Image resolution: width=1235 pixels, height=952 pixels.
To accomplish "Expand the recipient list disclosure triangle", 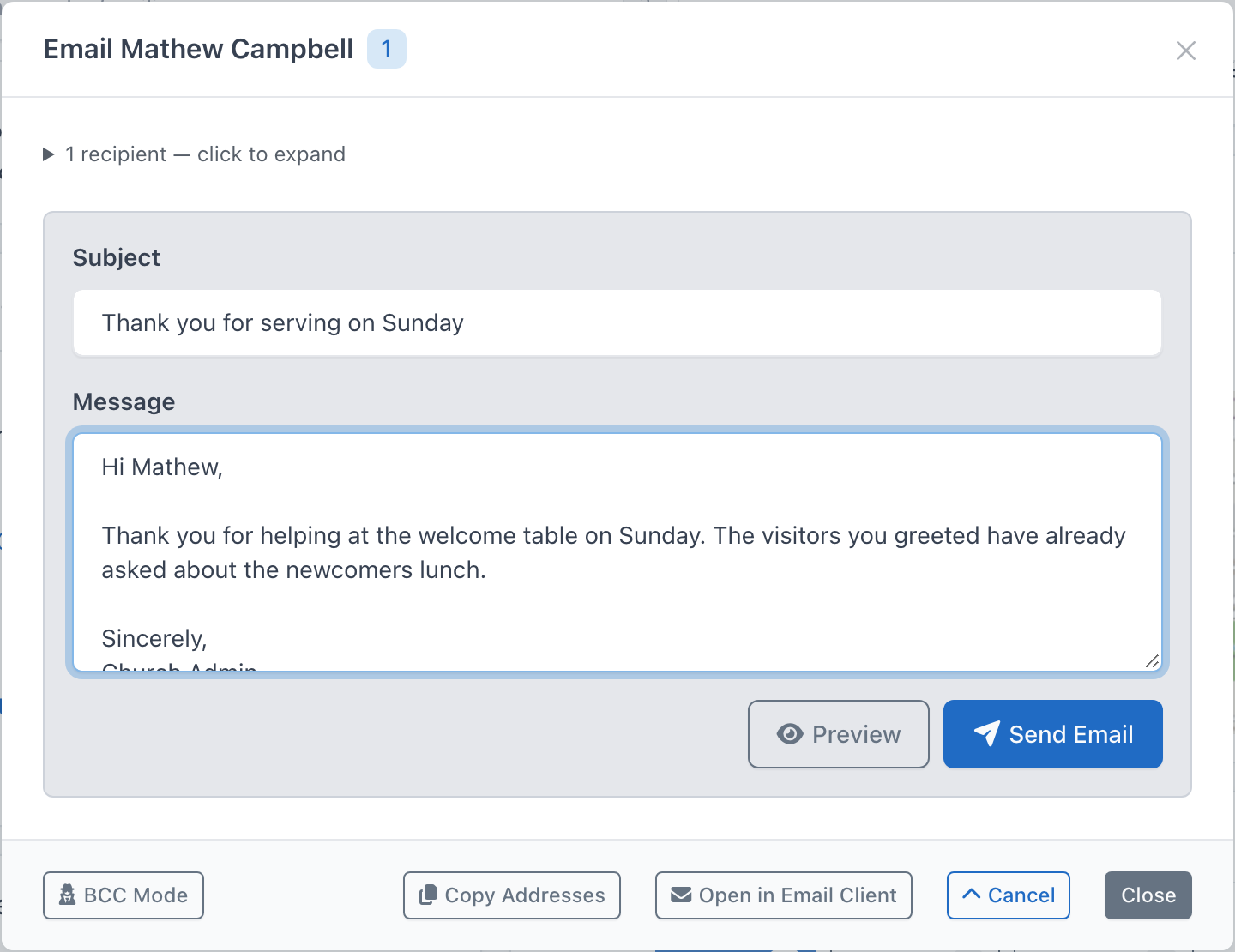I will point(49,154).
